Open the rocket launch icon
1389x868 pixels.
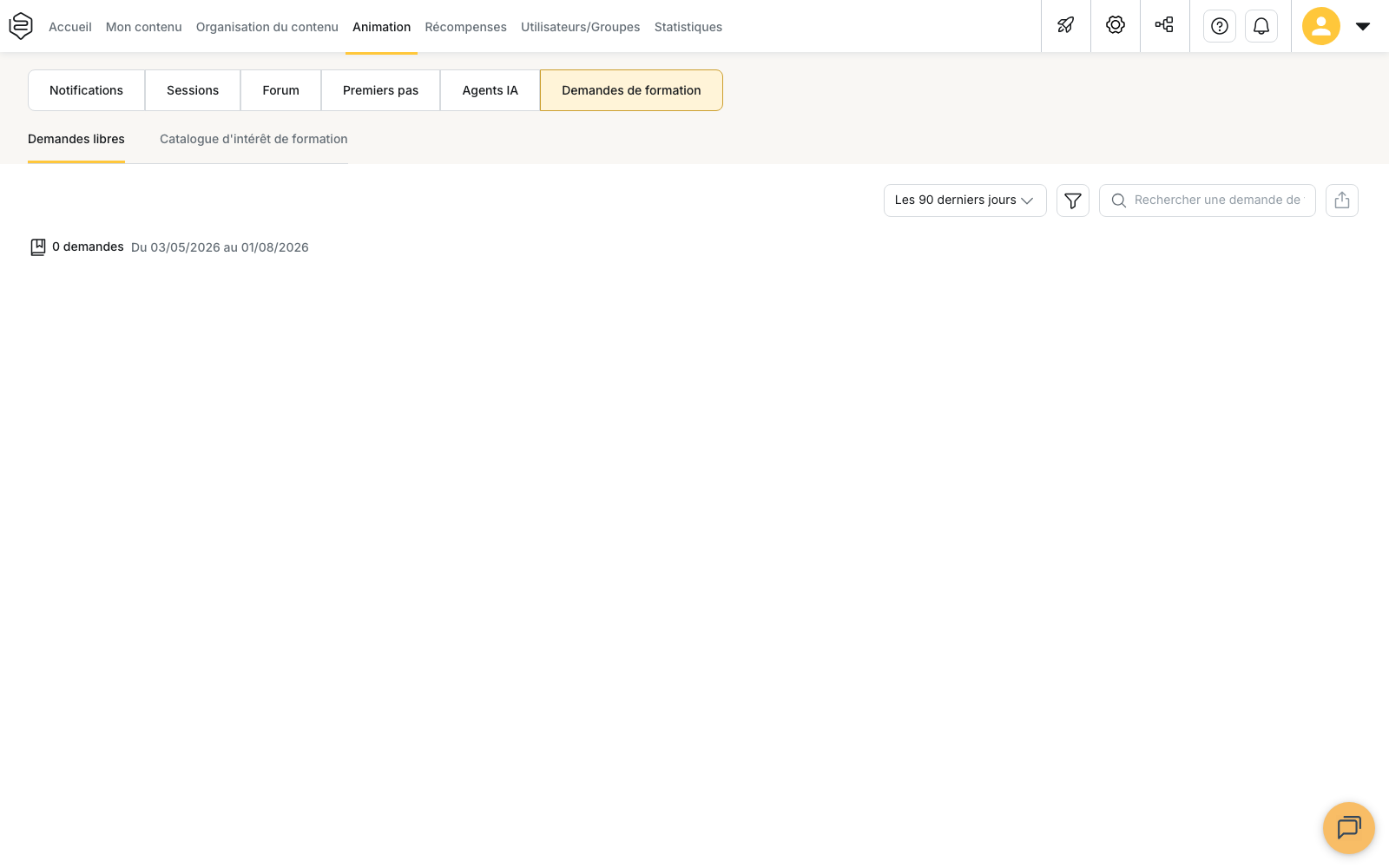pyautogui.click(x=1066, y=25)
